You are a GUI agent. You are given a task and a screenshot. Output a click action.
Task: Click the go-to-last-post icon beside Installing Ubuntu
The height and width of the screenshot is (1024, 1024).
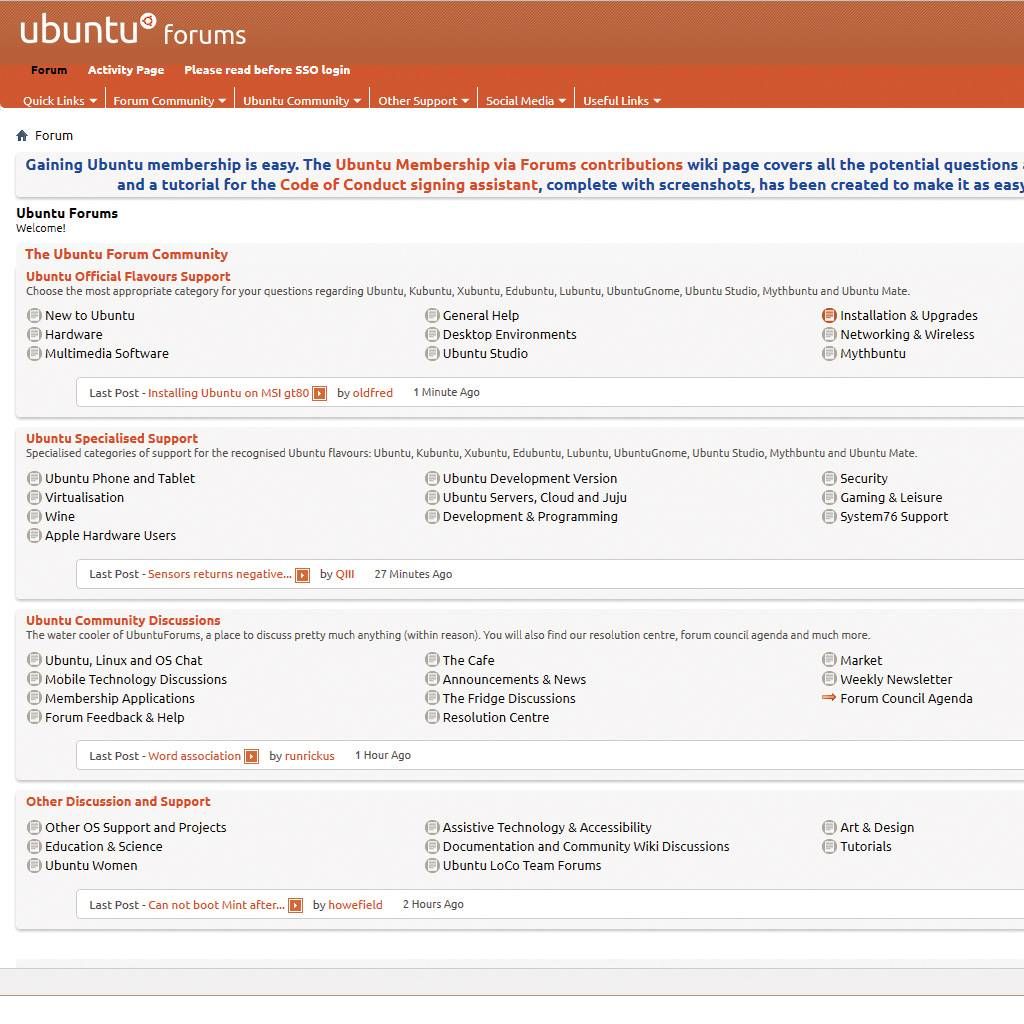point(319,394)
